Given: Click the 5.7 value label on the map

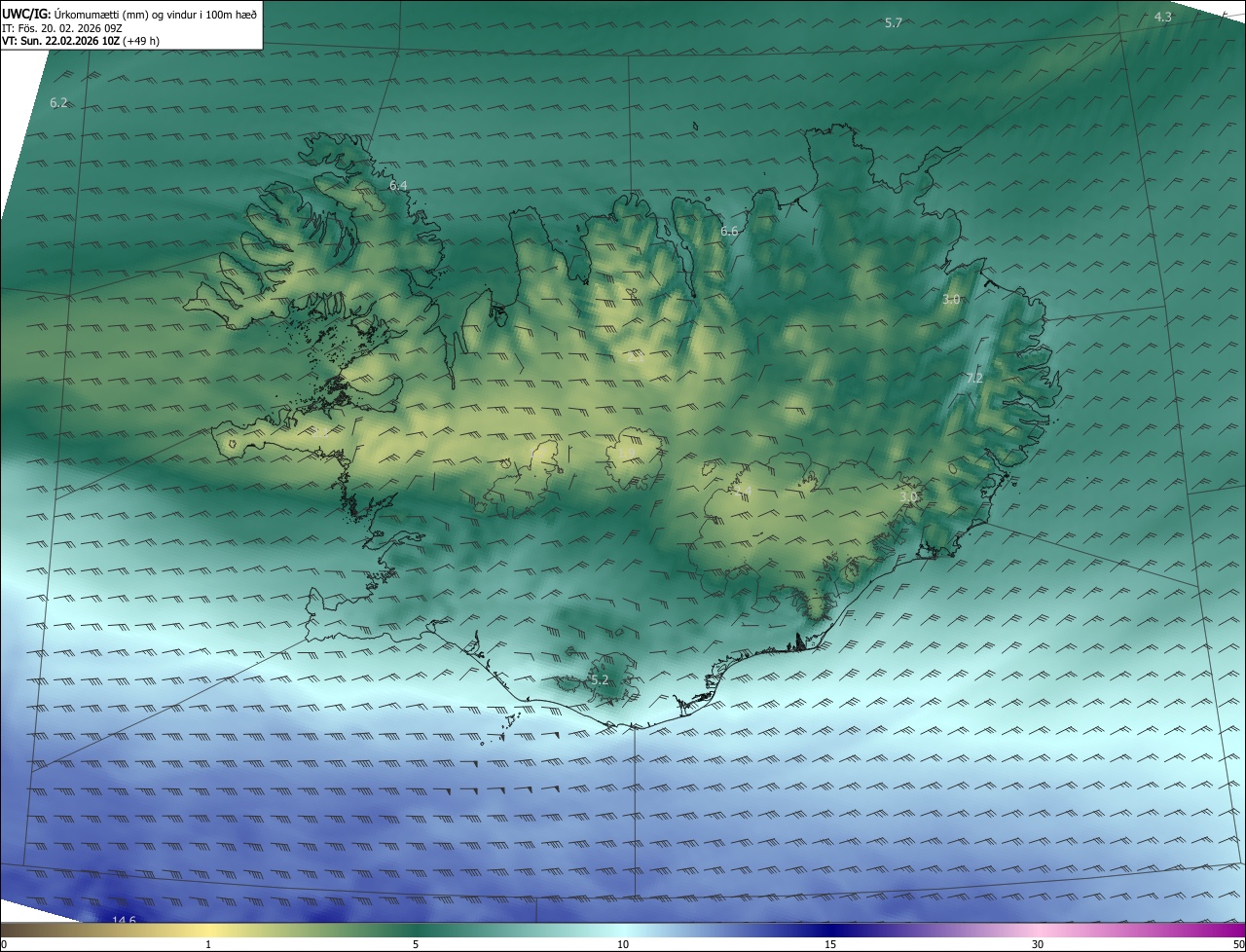Looking at the screenshot, I should [x=894, y=22].
